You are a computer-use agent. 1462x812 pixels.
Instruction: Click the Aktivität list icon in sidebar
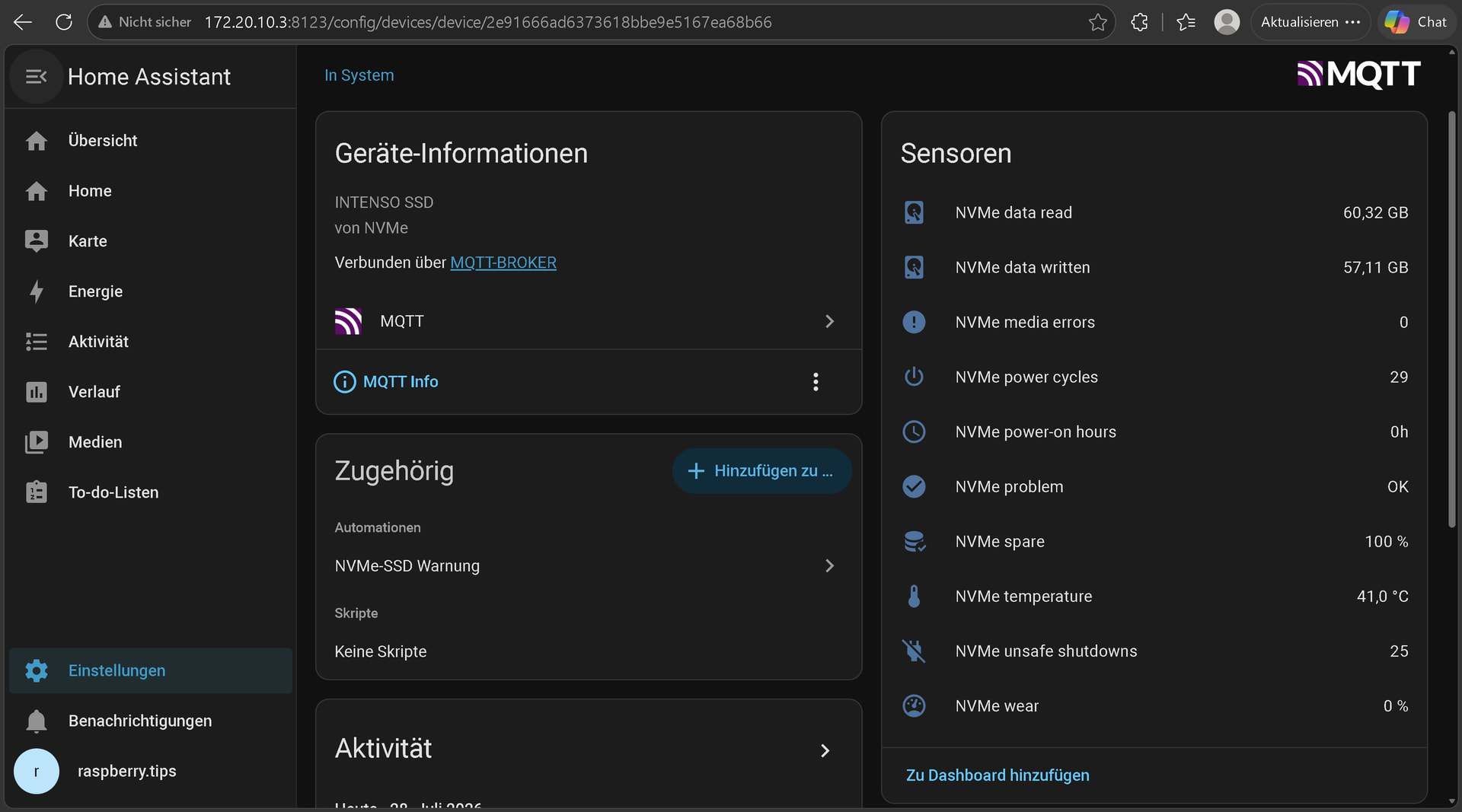click(36, 342)
